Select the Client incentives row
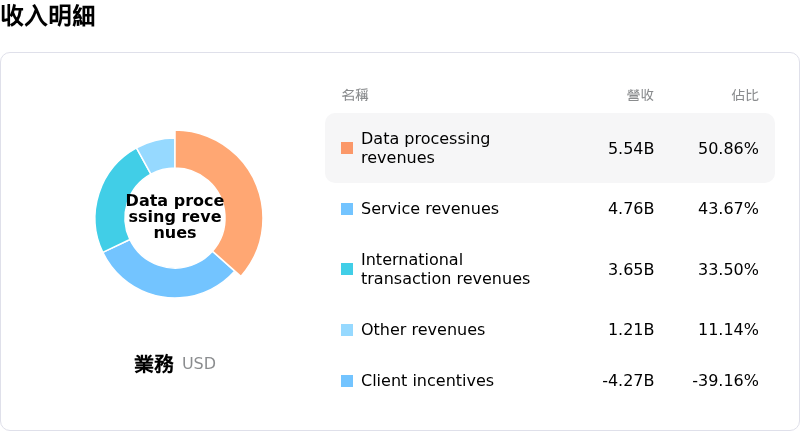The height and width of the screenshot is (431, 800). coord(549,381)
